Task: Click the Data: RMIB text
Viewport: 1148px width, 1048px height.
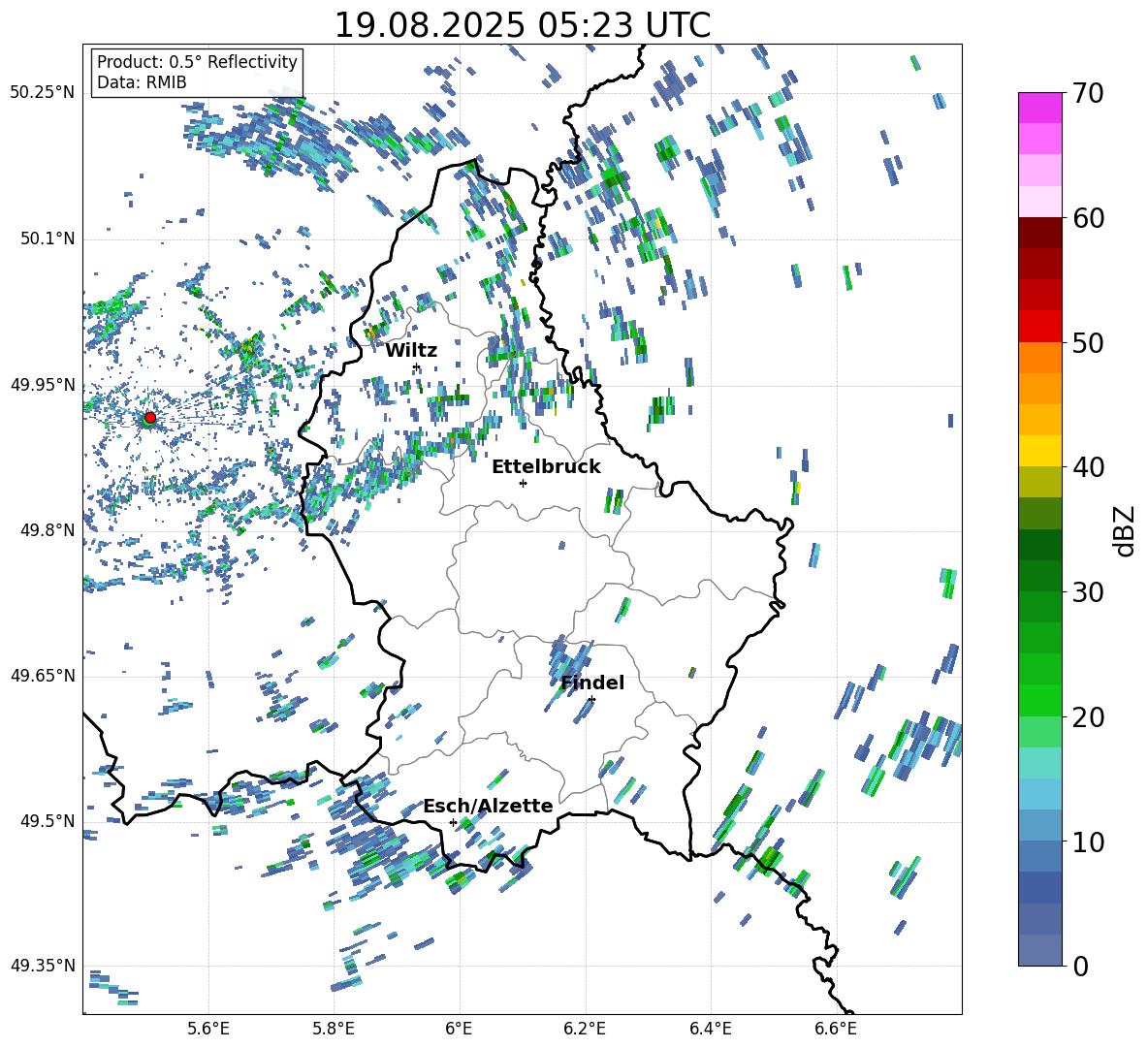Action: click(142, 82)
